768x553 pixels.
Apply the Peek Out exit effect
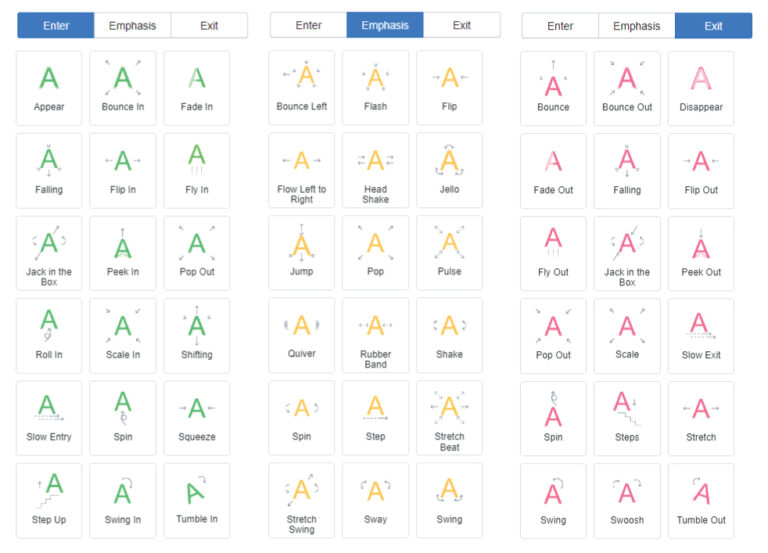(x=701, y=253)
